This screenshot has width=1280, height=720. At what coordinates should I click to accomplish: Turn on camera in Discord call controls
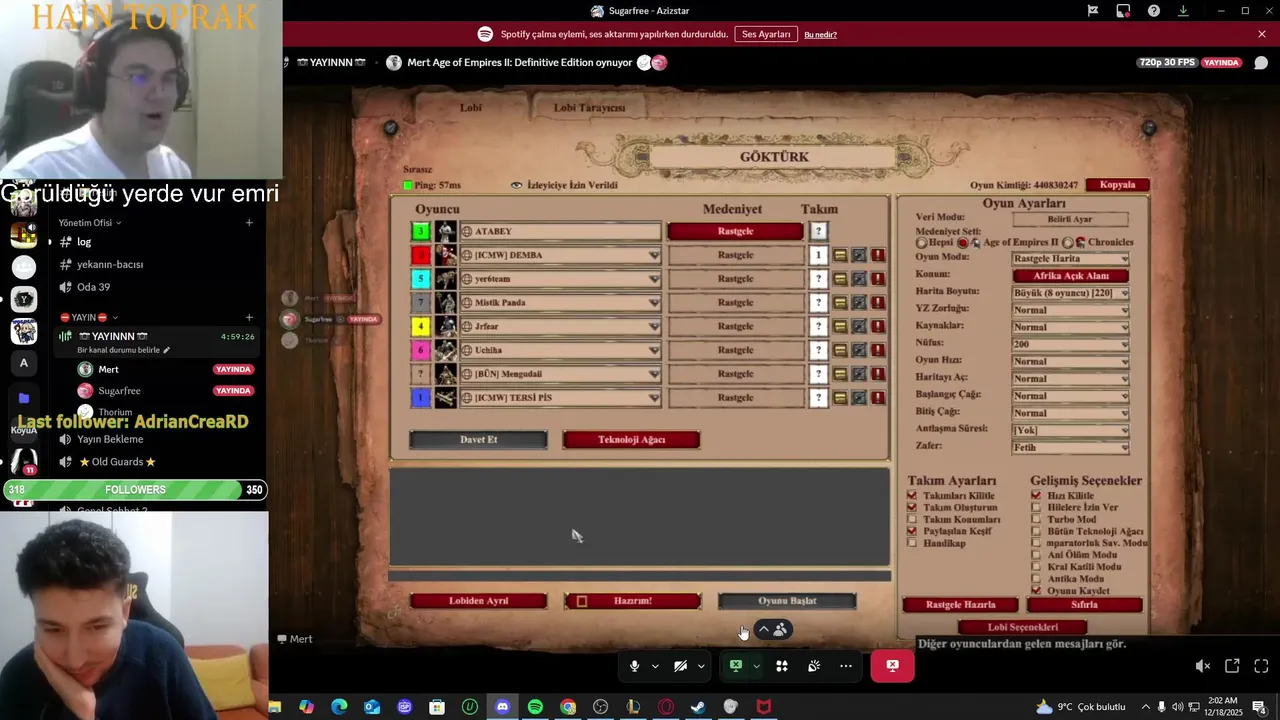point(680,666)
